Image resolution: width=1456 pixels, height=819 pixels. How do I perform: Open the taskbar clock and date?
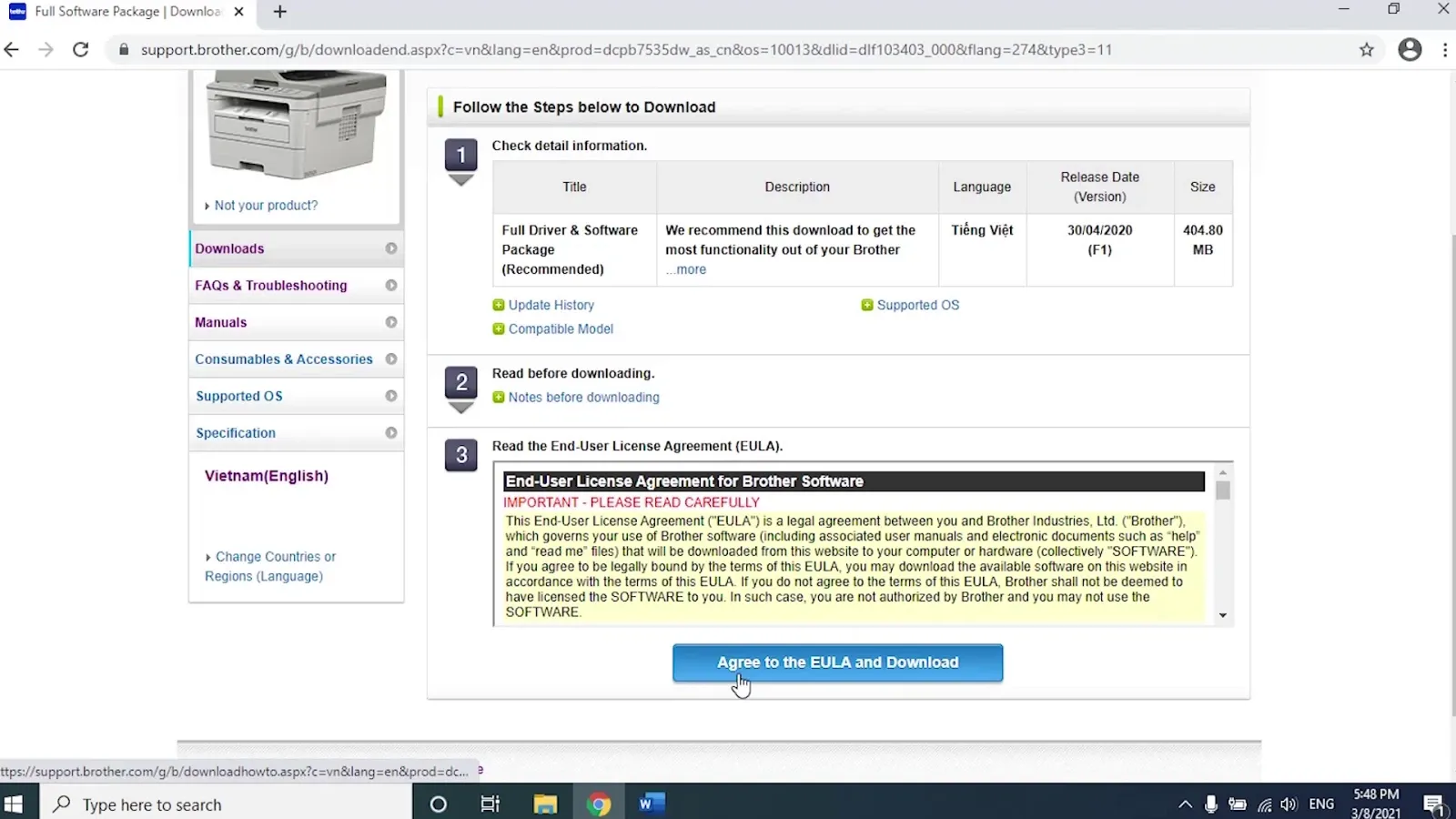pyautogui.click(x=1376, y=804)
